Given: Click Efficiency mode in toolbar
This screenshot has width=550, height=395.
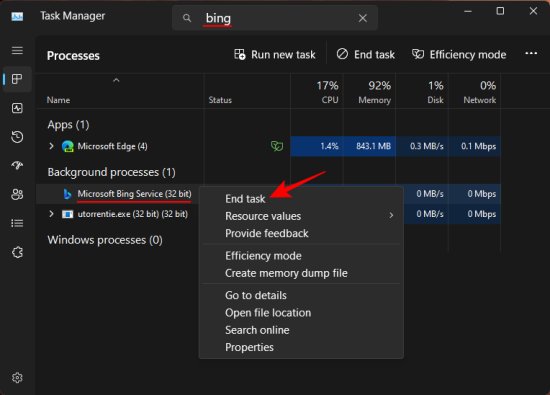Looking at the screenshot, I should pos(459,55).
